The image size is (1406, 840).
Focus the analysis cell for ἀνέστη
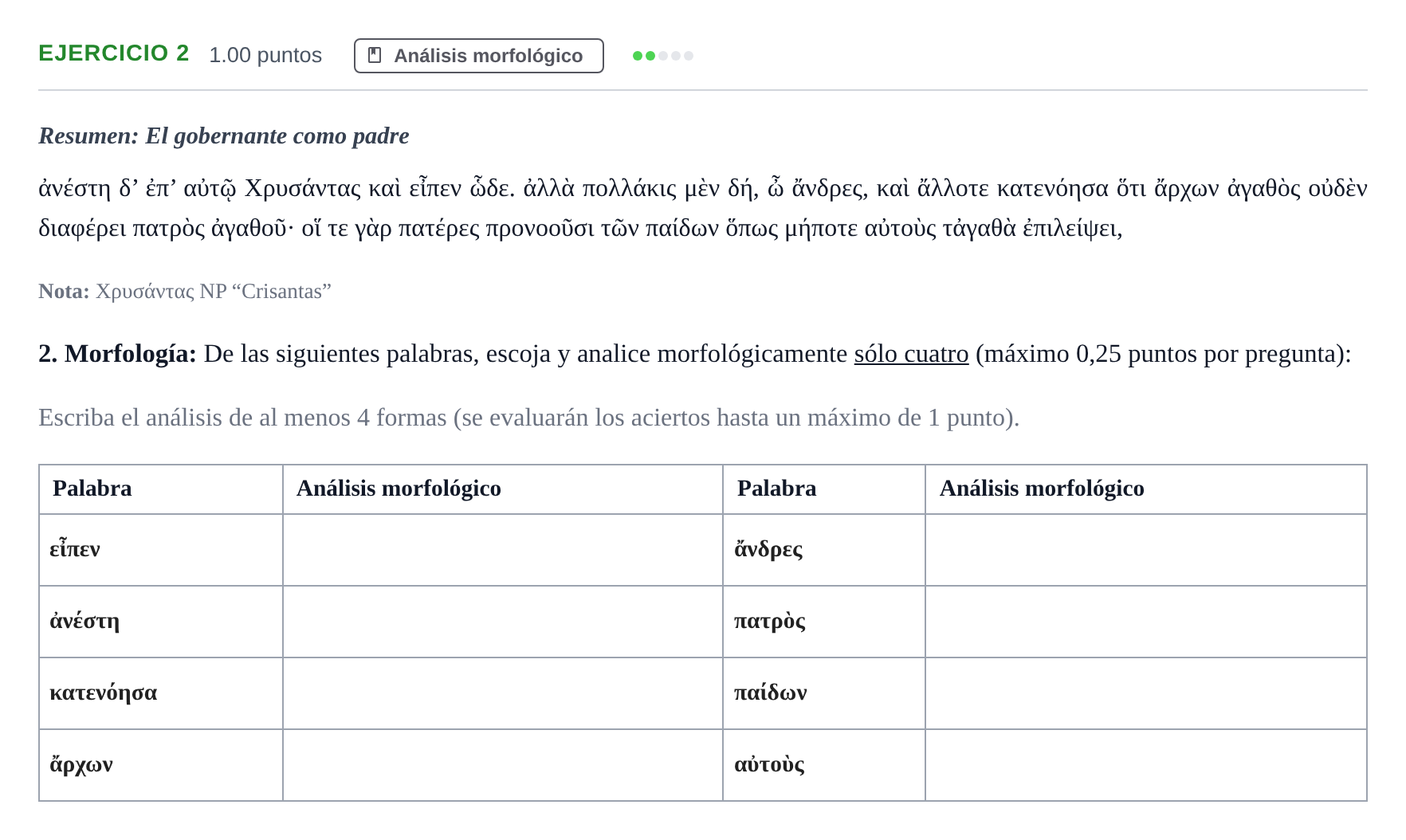(502, 622)
